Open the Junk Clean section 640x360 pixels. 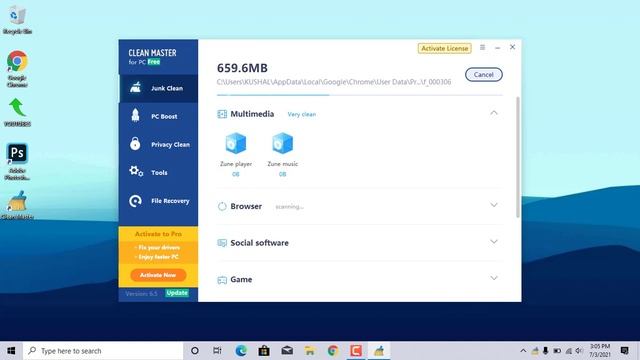[x=158, y=88]
